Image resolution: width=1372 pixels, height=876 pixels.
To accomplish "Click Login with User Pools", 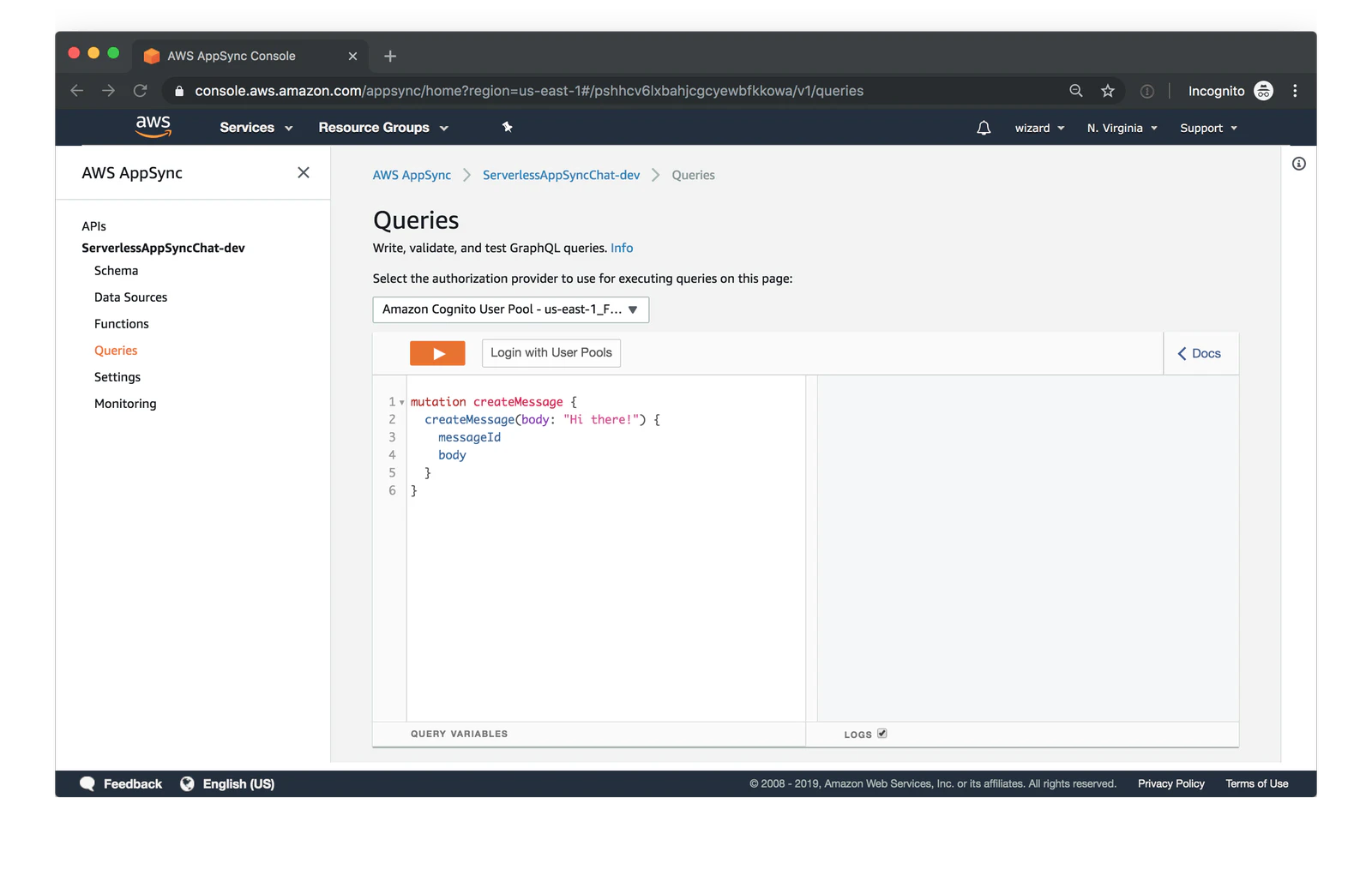I will [x=551, y=352].
